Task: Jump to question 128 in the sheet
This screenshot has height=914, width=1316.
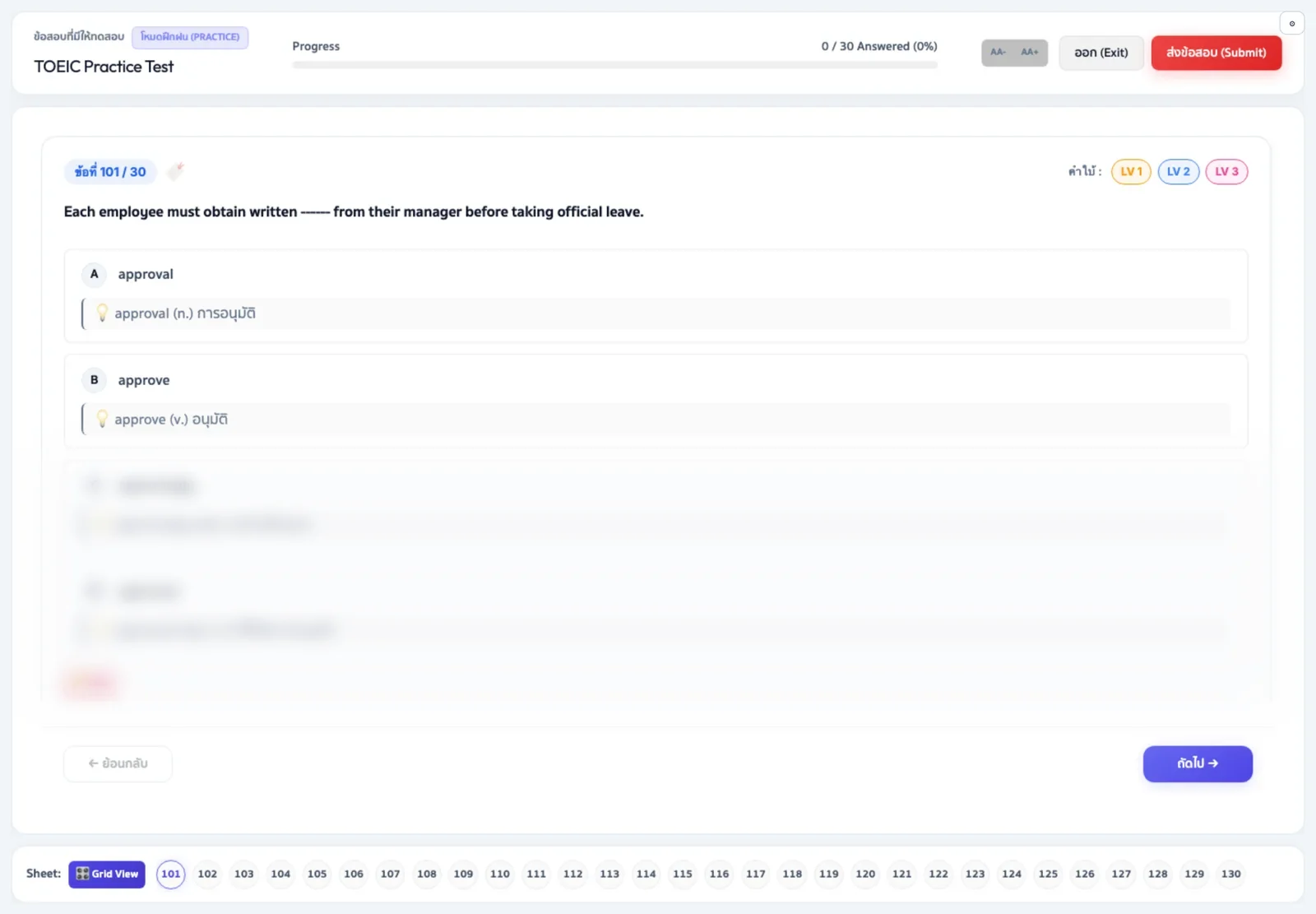Action: [x=1158, y=874]
